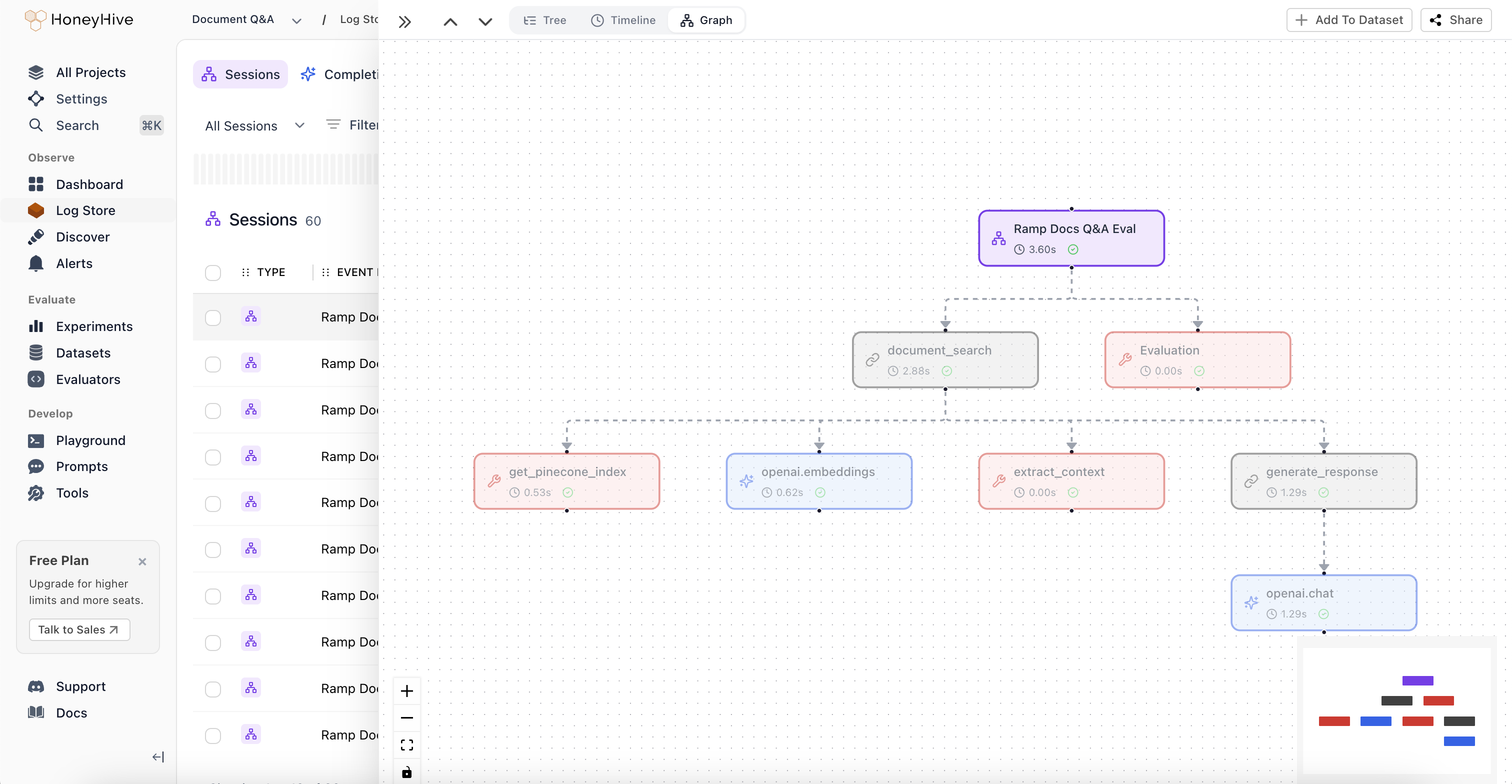
Task: Go to the next event with down arrow
Action: pos(485,21)
